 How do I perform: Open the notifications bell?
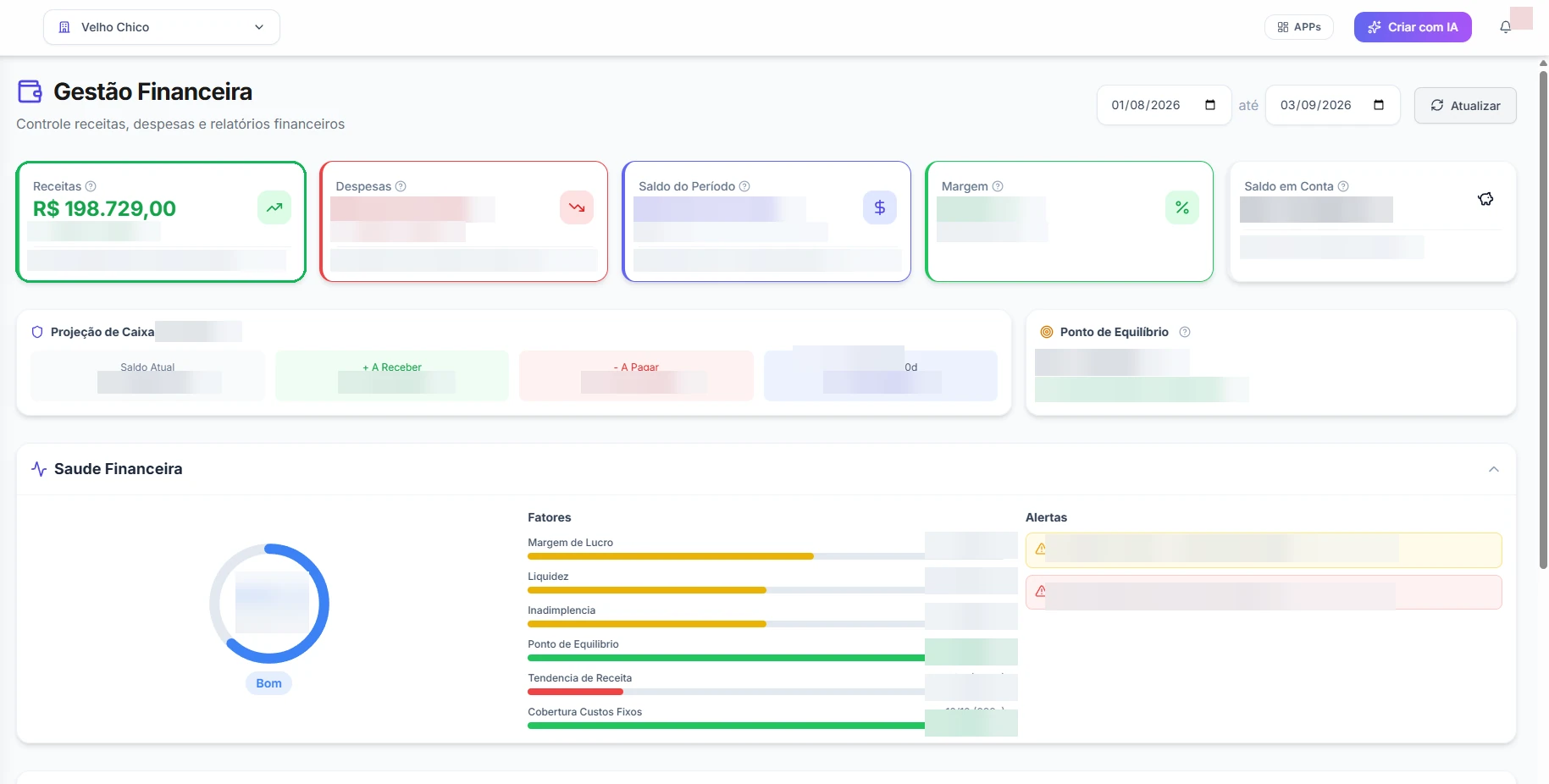[1505, 27]
